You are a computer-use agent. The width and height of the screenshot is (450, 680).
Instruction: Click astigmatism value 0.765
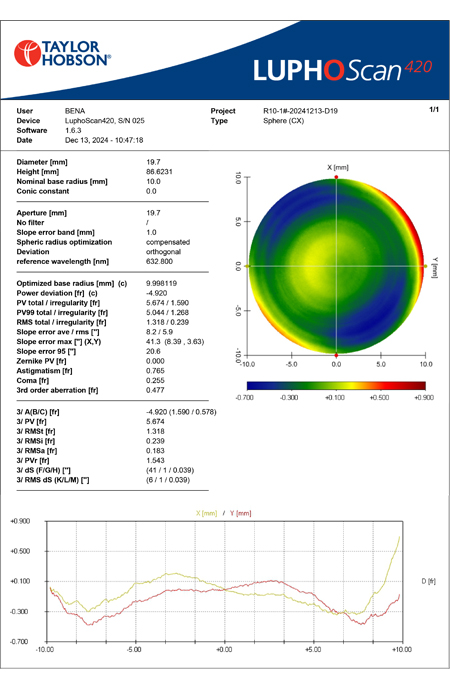tap(155, 371)
